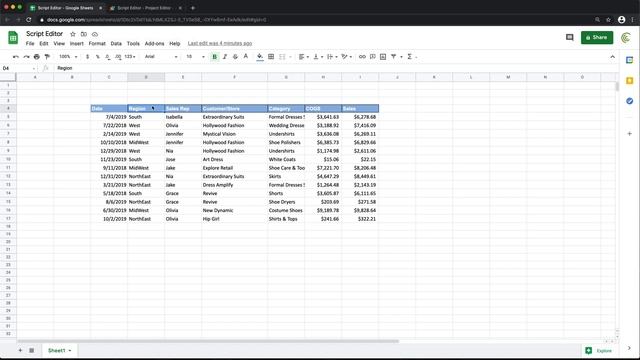The width and height of the screenshot is (640, 360).
Task: Click the browser reload button
Action: tap(29, 20)
